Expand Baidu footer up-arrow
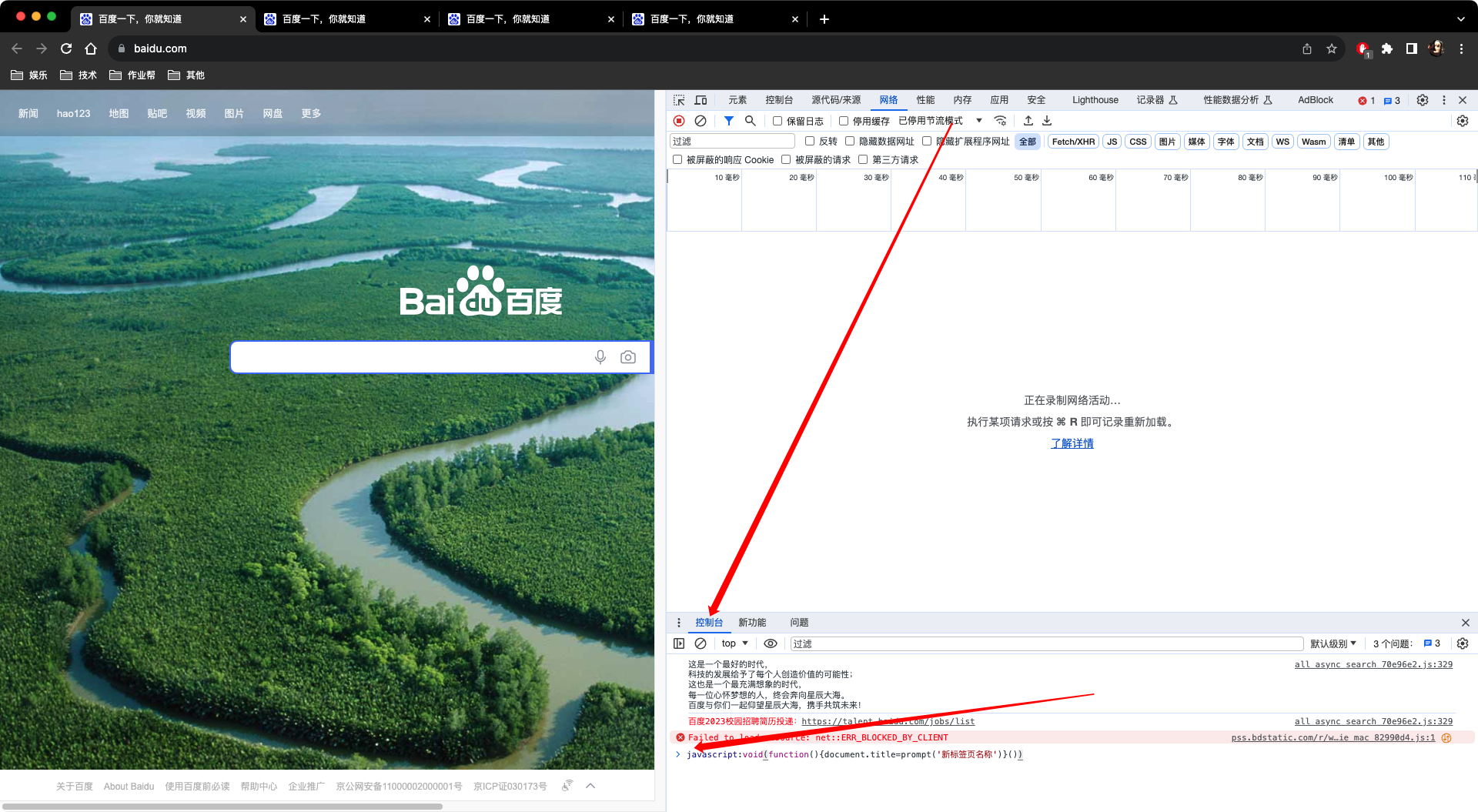 pos(590,786)
